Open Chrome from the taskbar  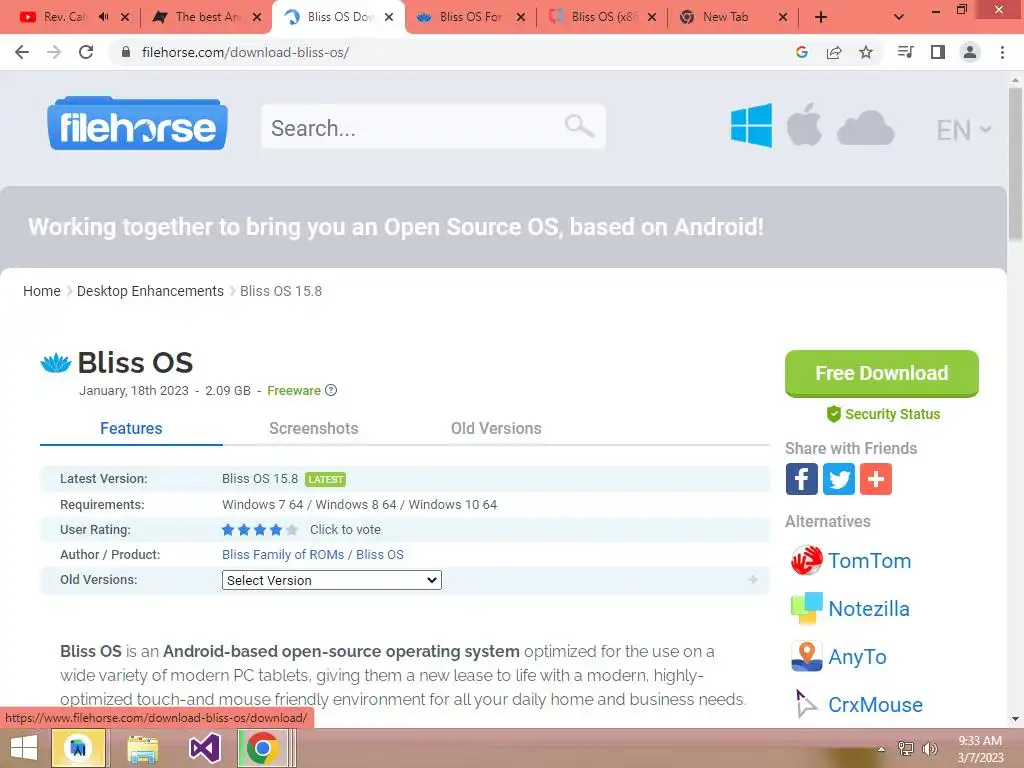click(x=262, y=748)
